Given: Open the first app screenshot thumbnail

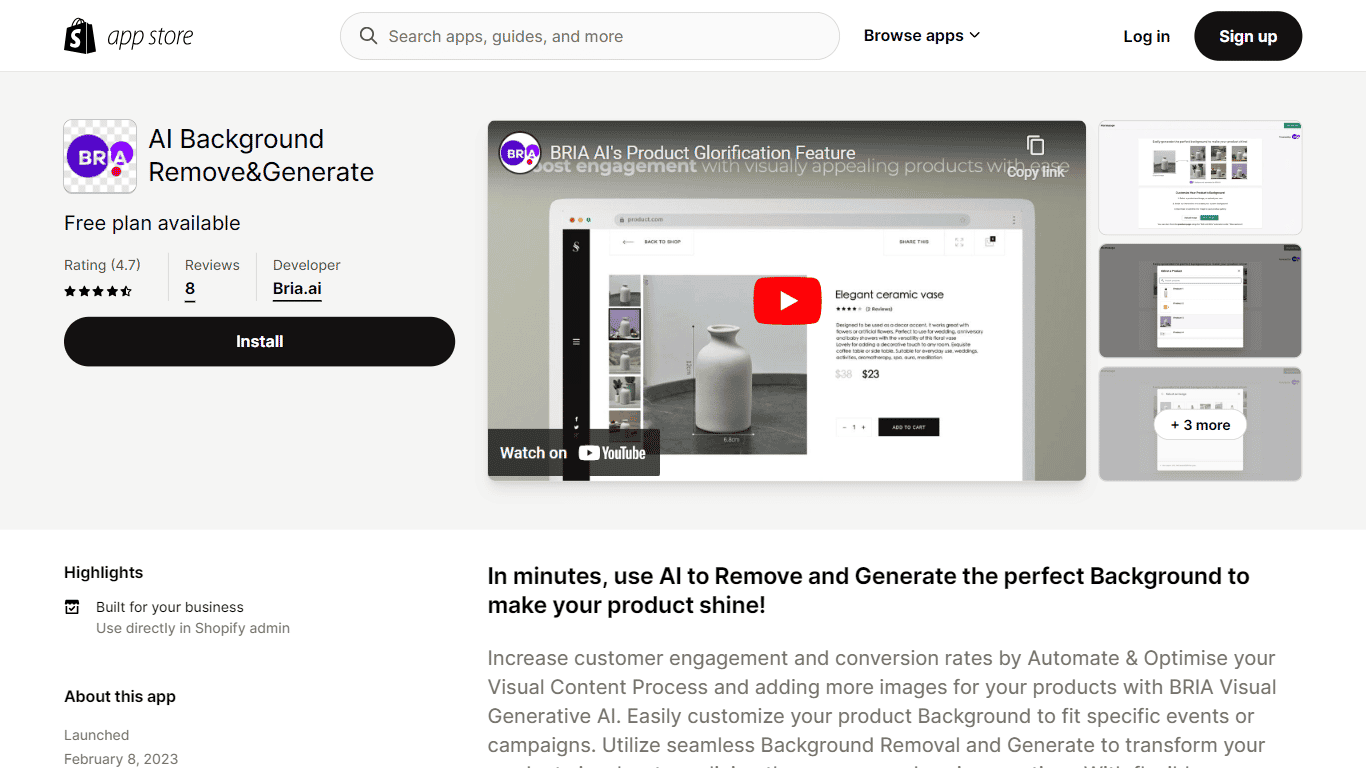Looking at the screenshot, I should tap(1199, 177).
